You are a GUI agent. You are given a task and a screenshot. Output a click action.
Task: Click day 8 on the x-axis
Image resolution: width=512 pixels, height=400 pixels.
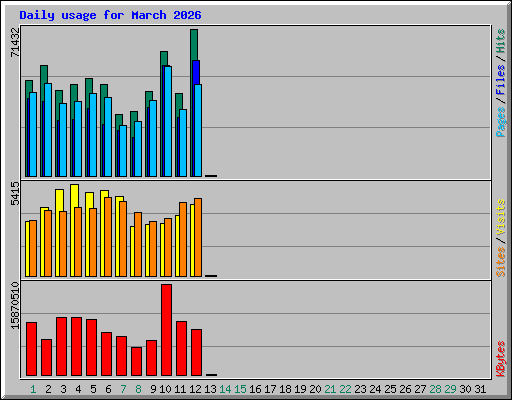click(138, 389)
